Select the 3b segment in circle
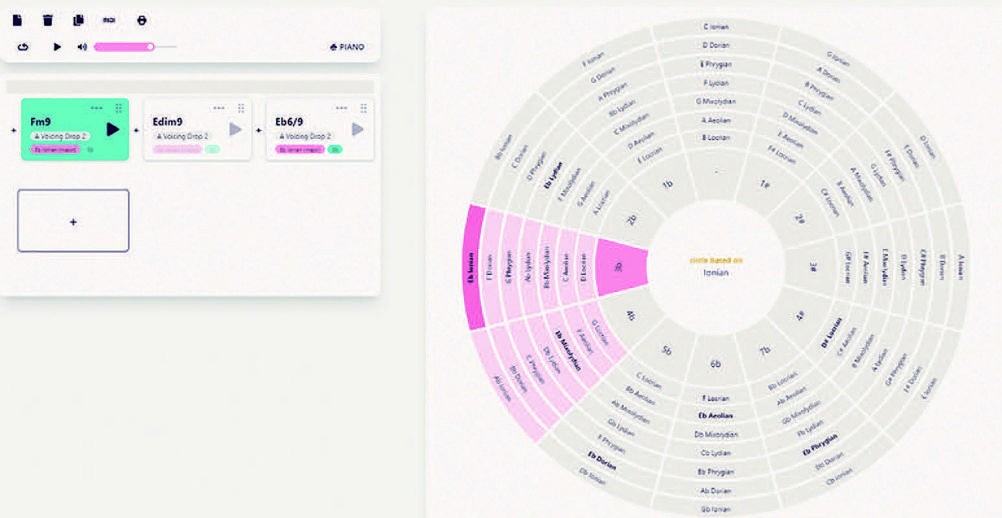This screenshot has width=1002, height=518. pos(621,268)
